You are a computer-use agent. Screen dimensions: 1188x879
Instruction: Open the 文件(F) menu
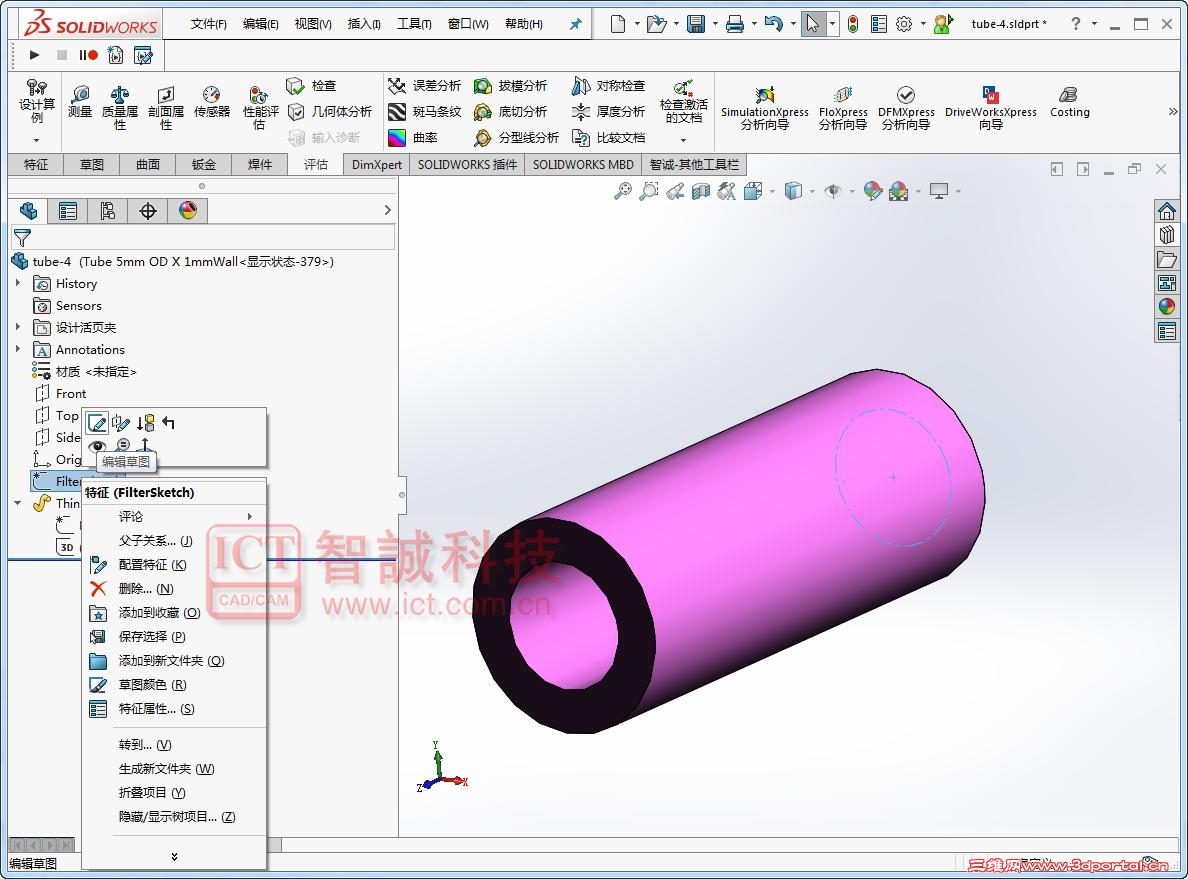[208, 24]
